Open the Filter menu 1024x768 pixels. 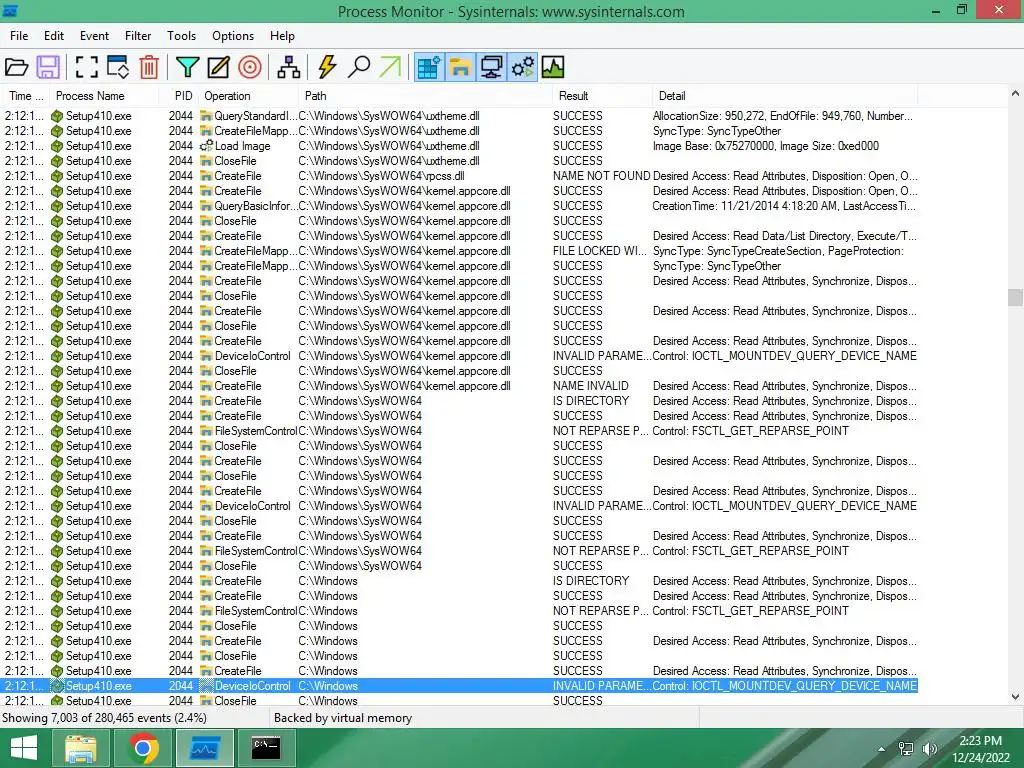[138, 36]
